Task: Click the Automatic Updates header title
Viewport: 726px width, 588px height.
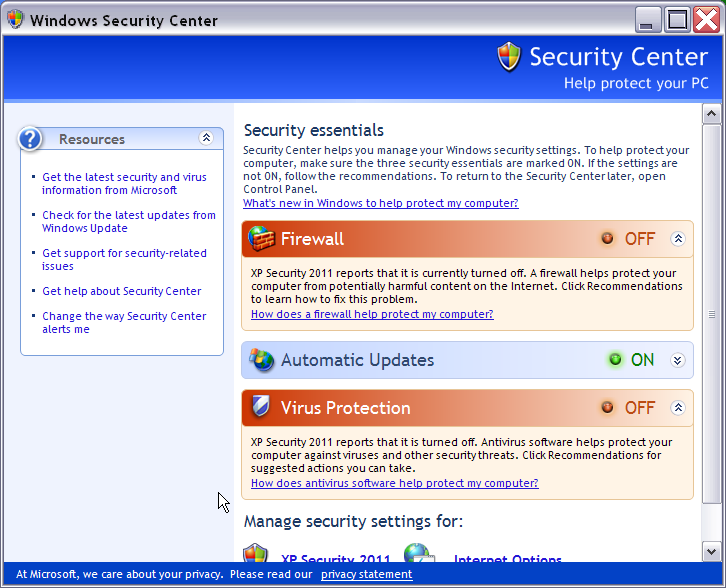Action: (x=357, y=360)
